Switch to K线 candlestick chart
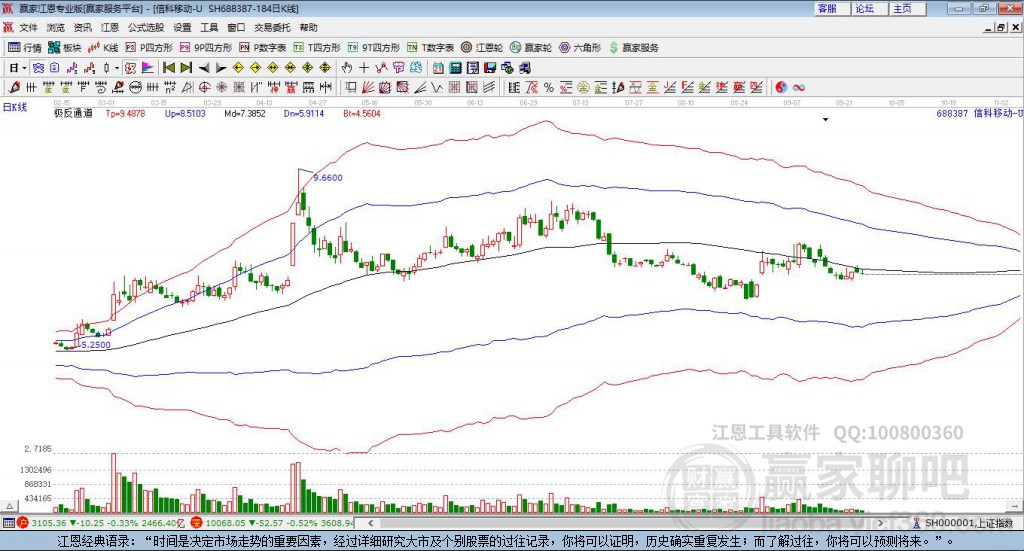This screenshot has width=1024, height=551. pyautogui.click(x=103, y=48)
